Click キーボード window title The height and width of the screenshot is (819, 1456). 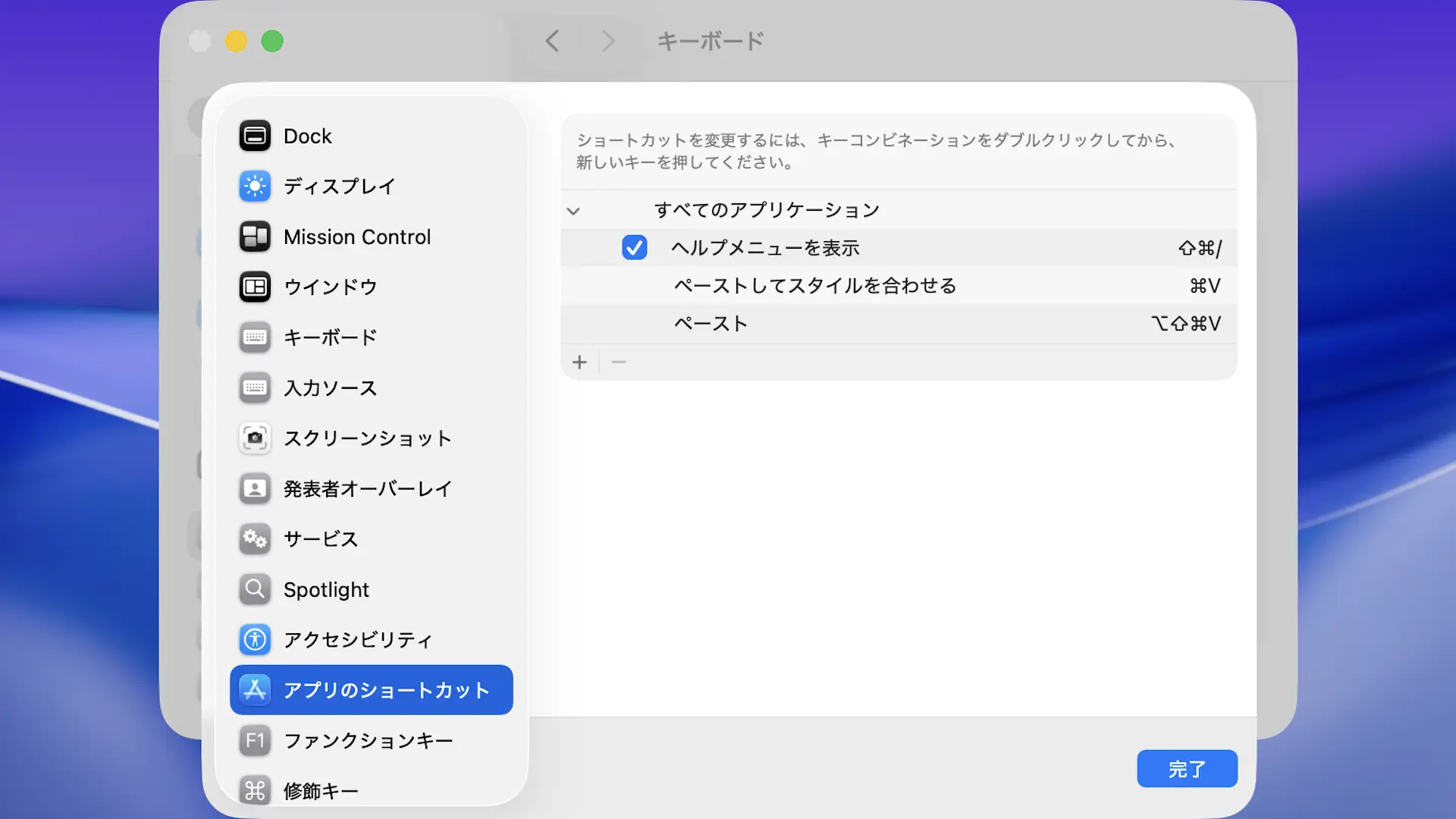[x=711, y=41]
